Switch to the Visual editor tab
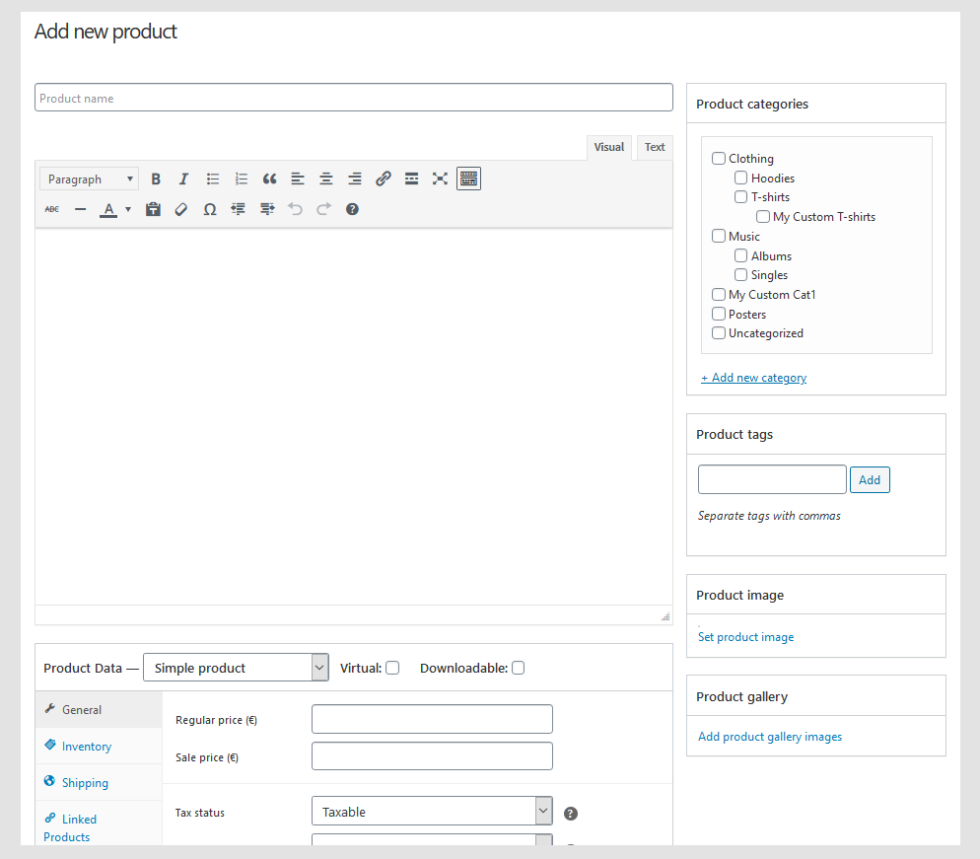This screenshot has width=980, height=859. tap(609, 148)
